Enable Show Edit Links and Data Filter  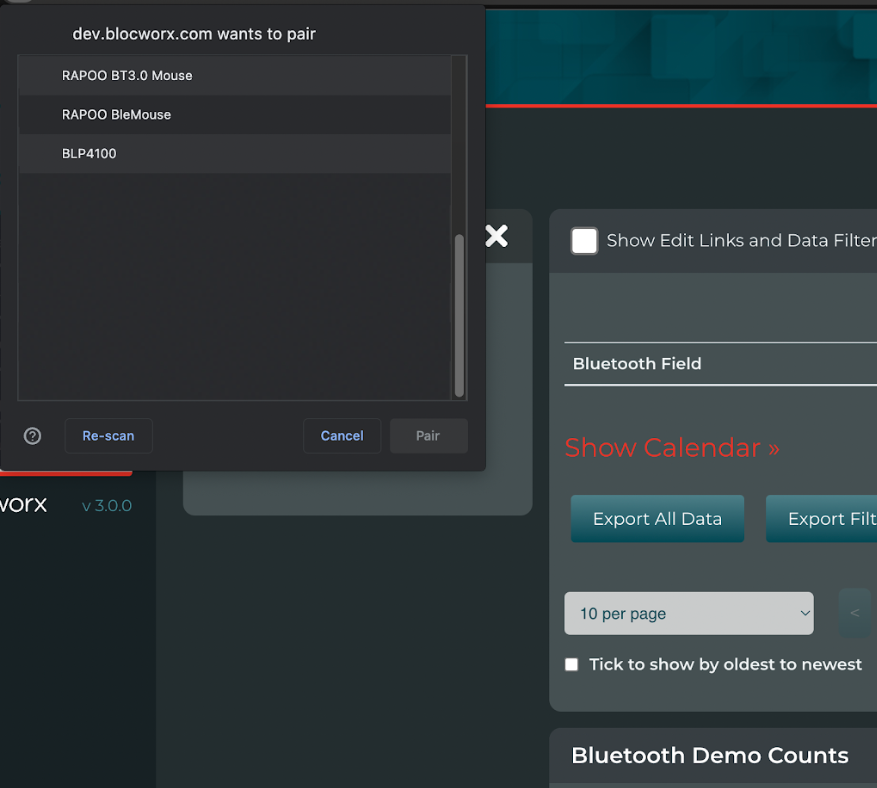[584, 241]
